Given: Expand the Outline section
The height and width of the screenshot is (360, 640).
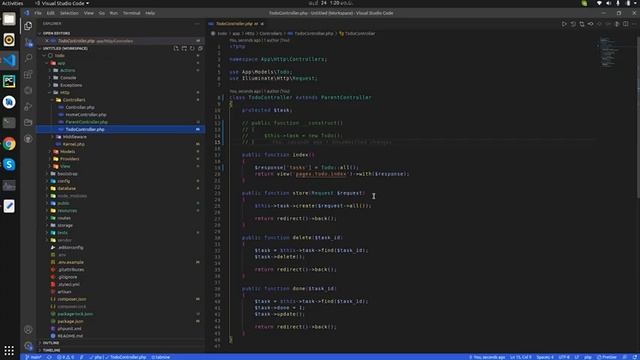Looking at the screenshot, I should click(51, 343).
